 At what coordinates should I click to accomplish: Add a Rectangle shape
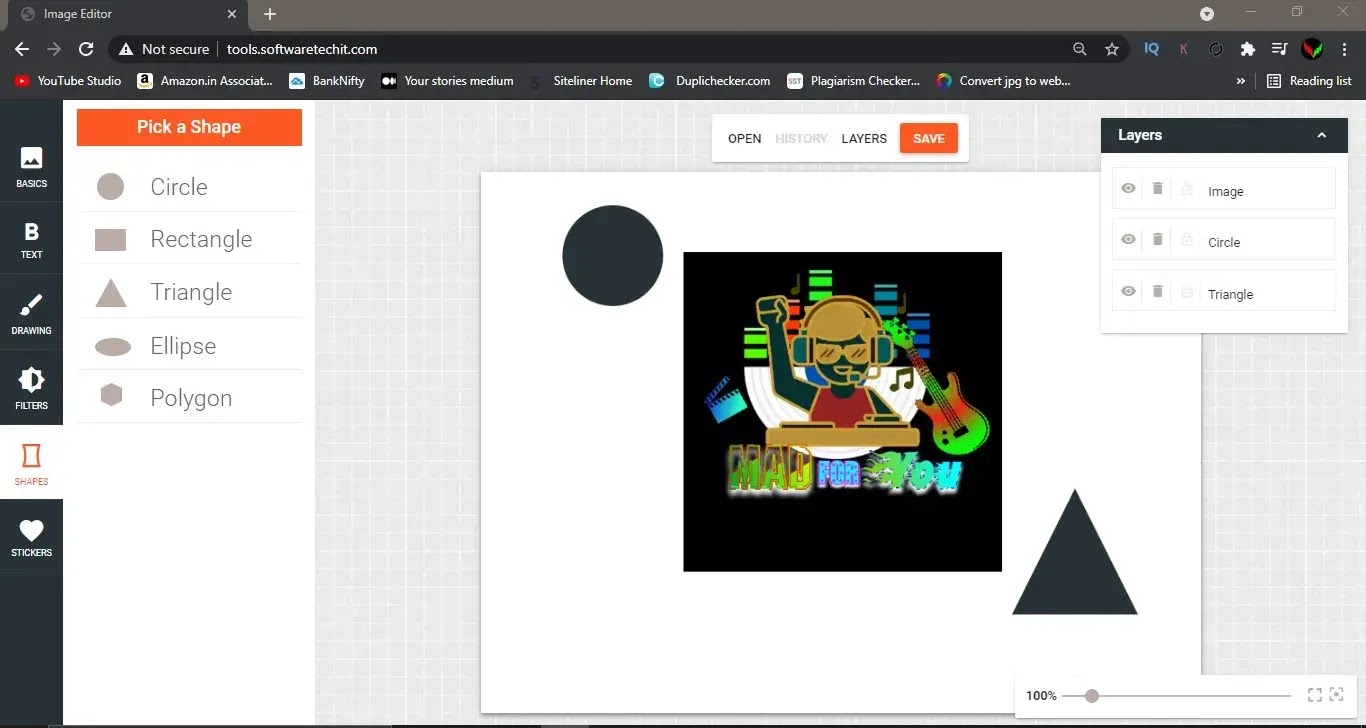point(189,239)
